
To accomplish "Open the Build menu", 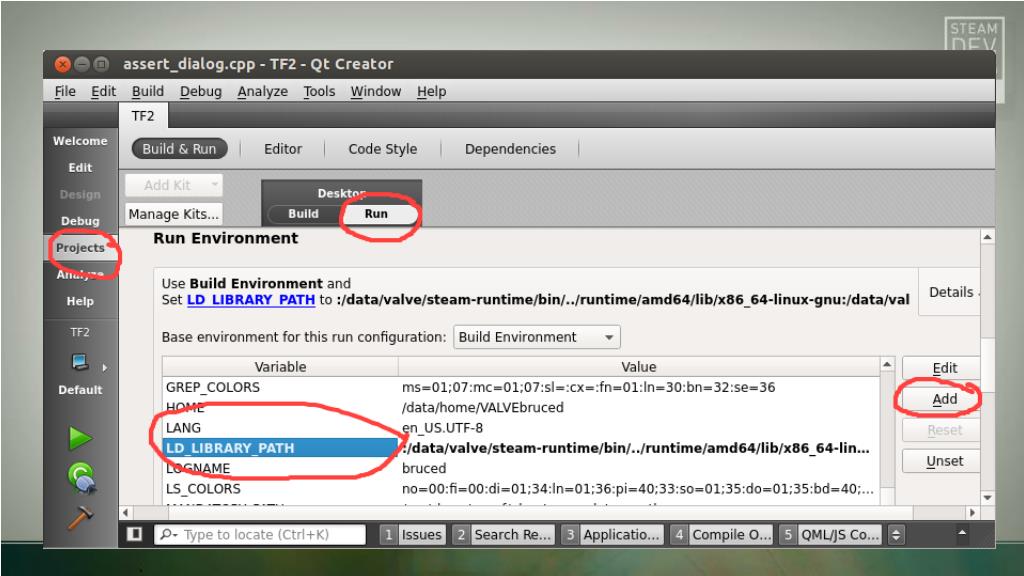I will 148,91.
